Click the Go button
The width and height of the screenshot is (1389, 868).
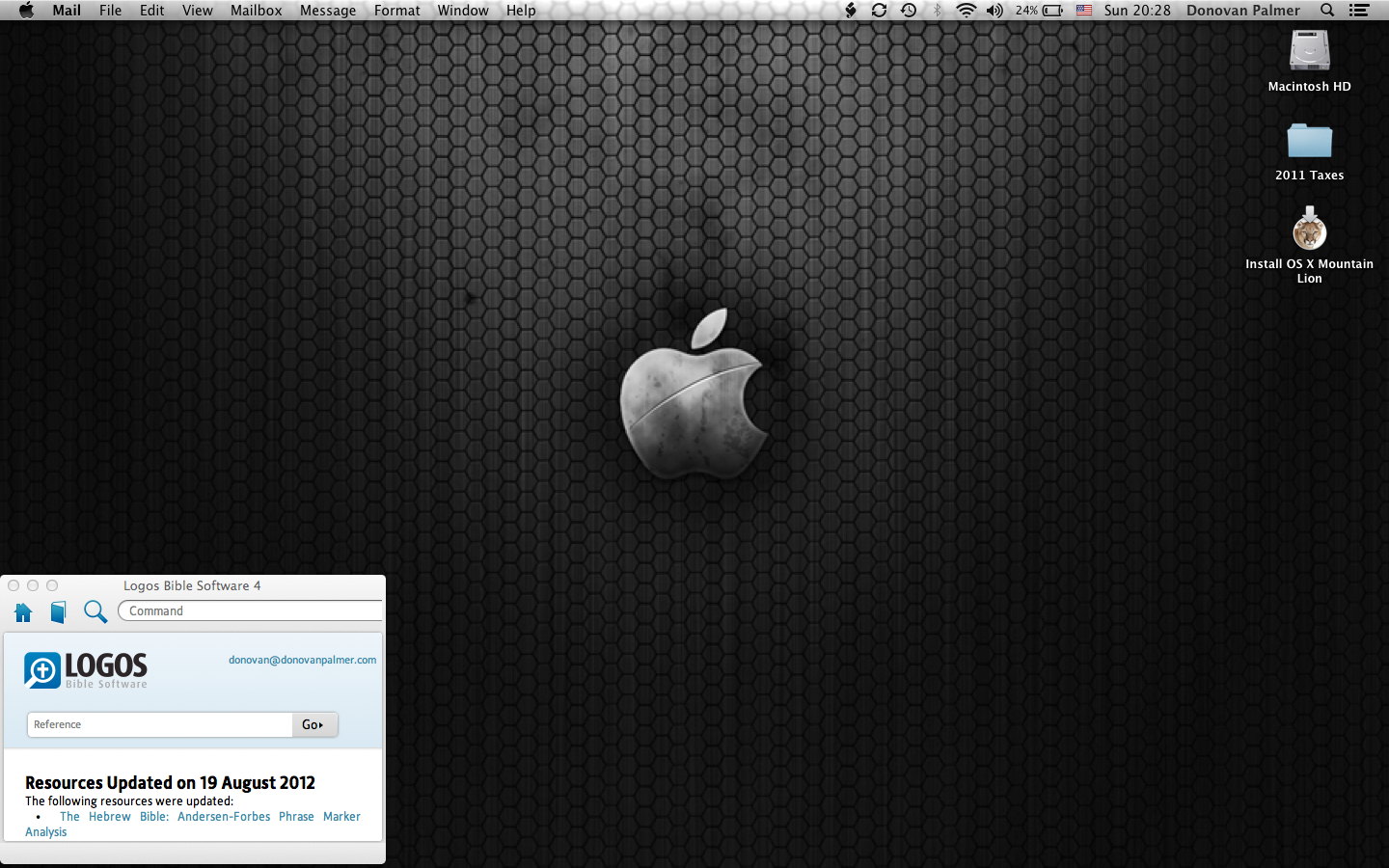click(x=314, y=724)
